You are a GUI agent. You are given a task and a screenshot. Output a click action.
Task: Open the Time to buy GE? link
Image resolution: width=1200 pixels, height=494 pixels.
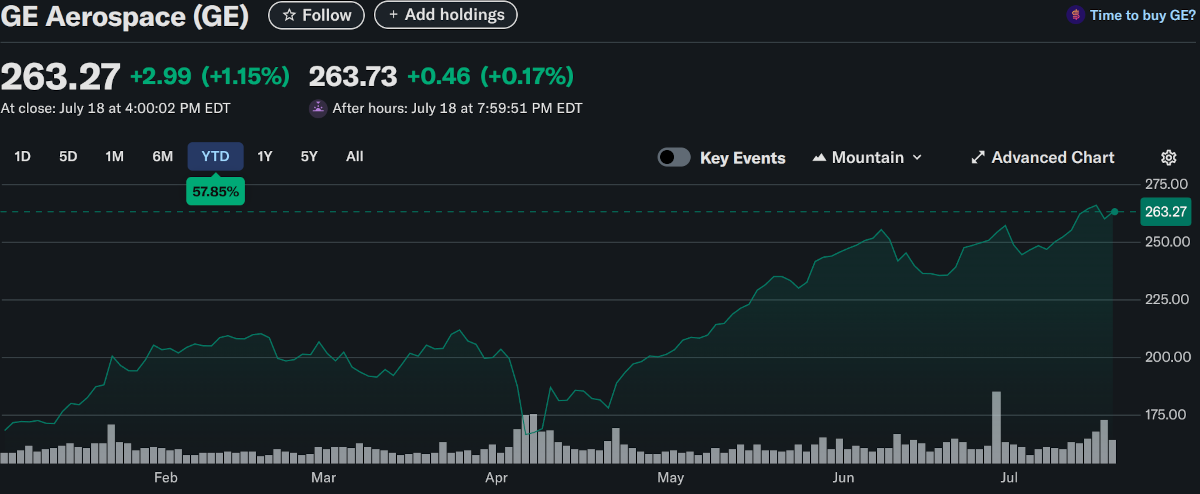click(x=1142, y=15)
